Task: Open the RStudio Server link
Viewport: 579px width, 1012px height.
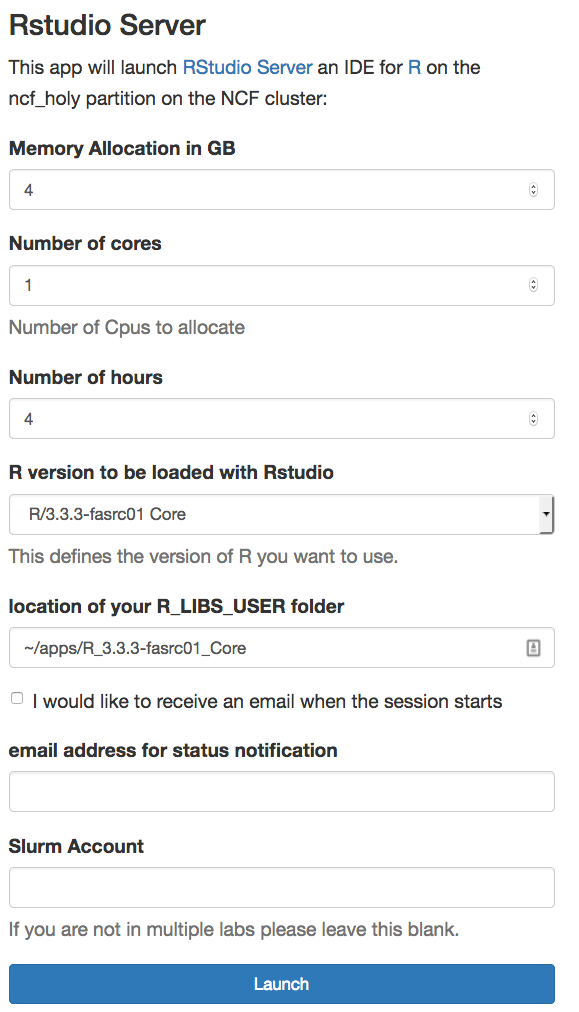Action: 247,67
